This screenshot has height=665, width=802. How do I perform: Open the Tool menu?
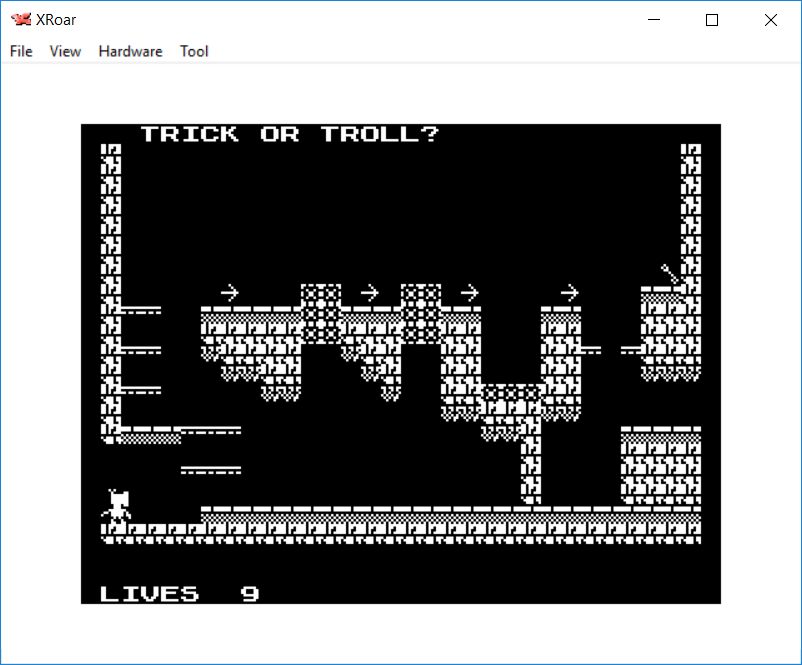pos(194,51)
